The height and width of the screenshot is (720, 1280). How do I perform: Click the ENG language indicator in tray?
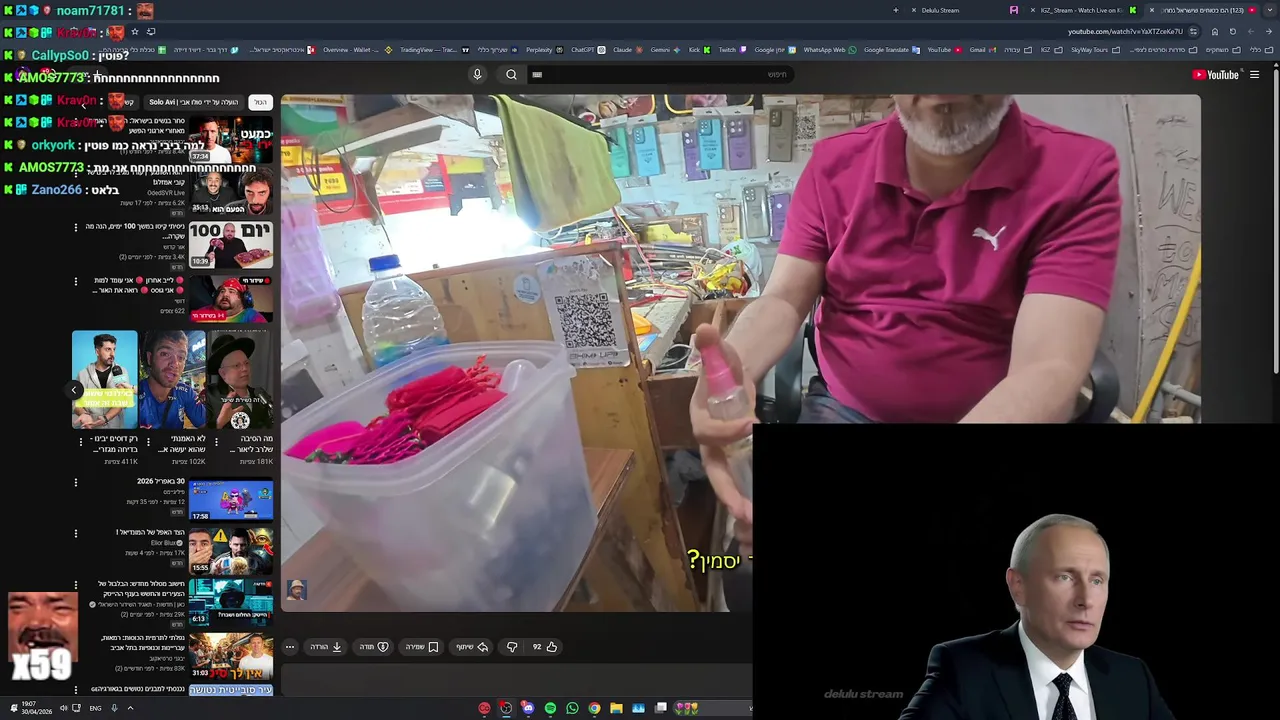click(95, 708)
